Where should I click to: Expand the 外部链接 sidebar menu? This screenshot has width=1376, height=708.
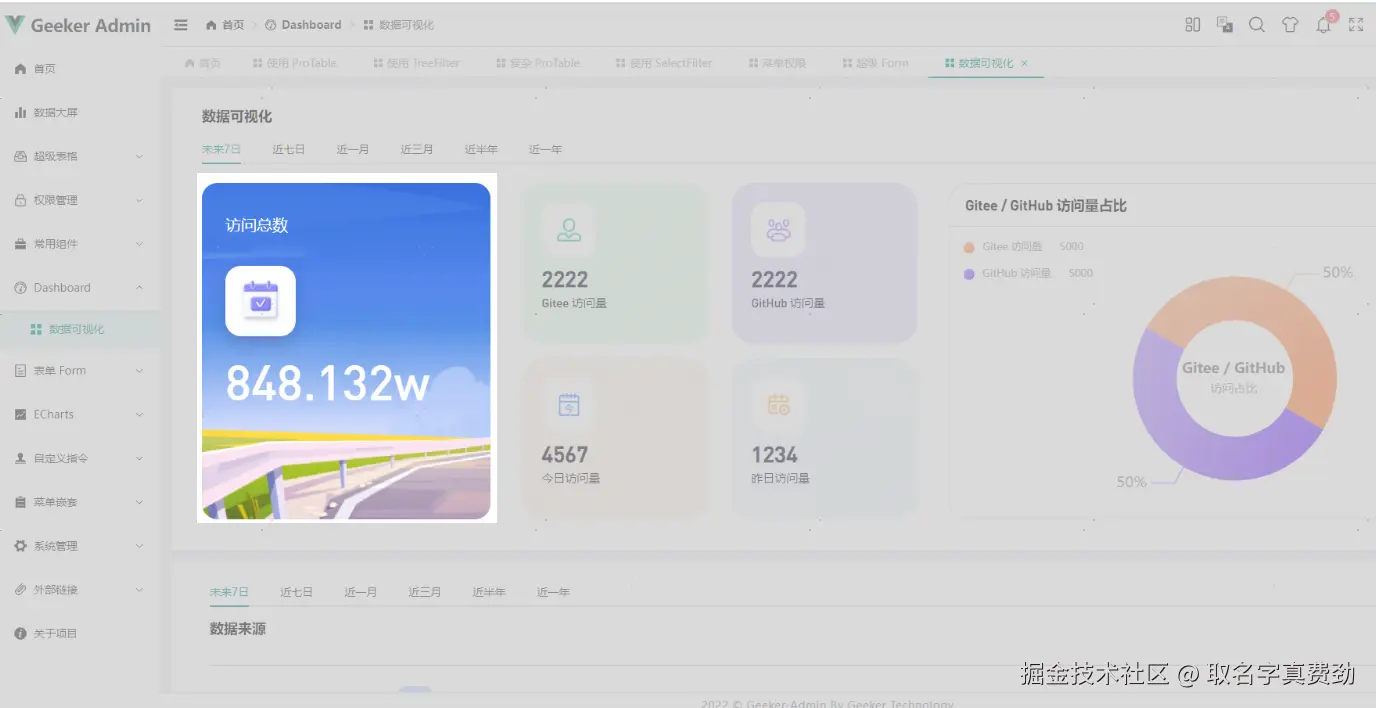pyautogui.click(x=80, y=590)
